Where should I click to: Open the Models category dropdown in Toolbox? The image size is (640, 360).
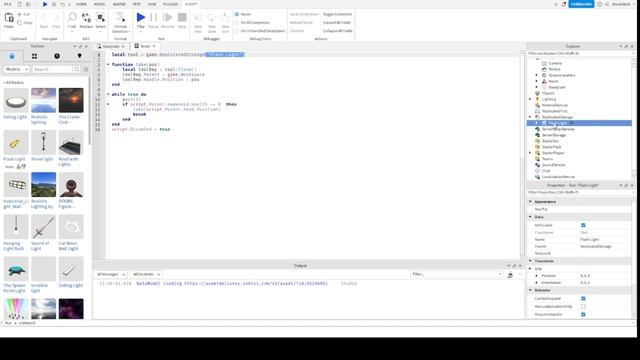pos(16,69)
